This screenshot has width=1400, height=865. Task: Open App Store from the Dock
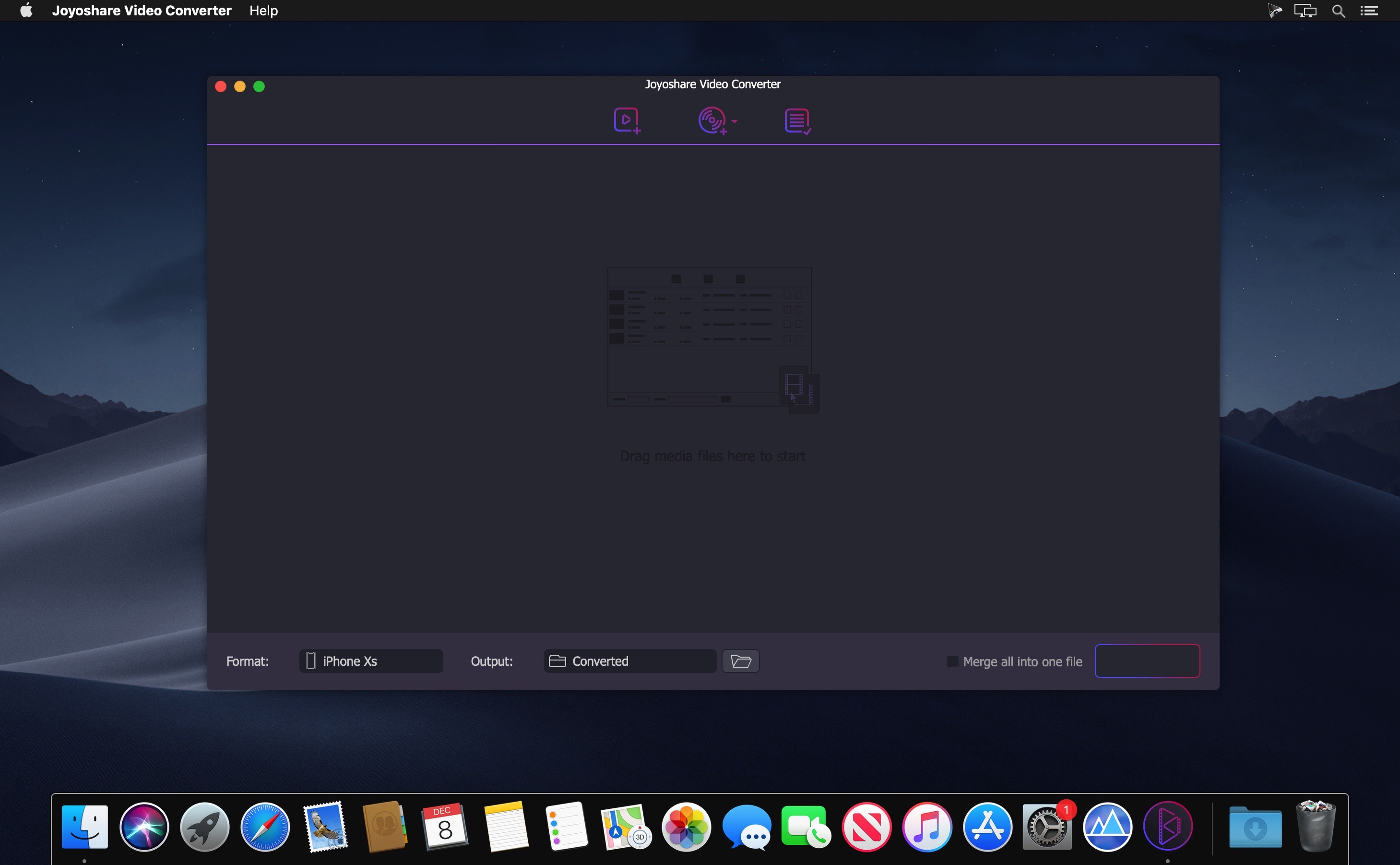pyautogui.click(x=987, y=827)
